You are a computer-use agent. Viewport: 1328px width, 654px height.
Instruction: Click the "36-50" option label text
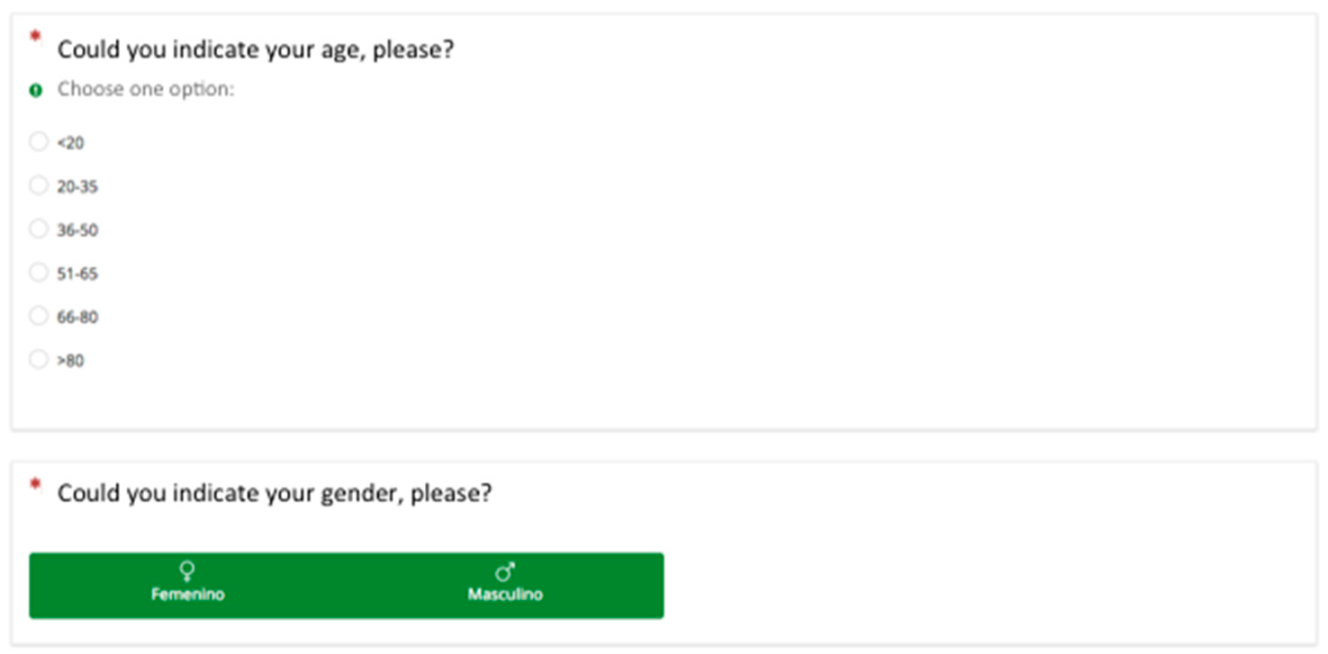(x=77, y=230)
